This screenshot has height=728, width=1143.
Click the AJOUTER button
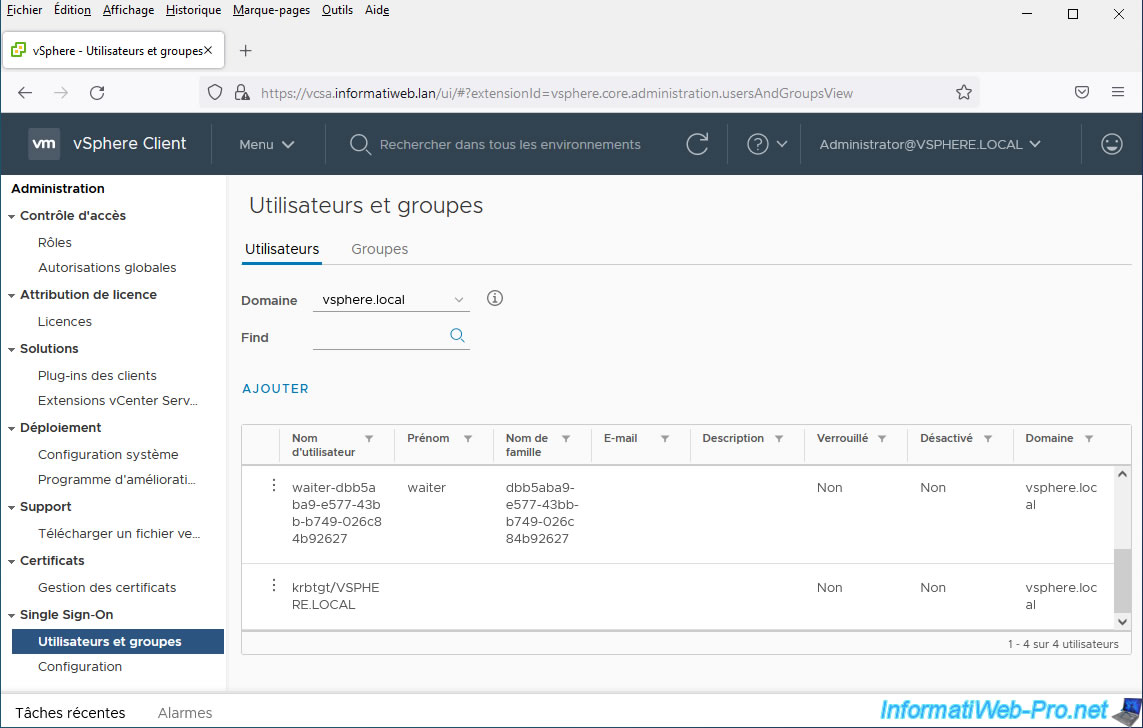(276, 388)
